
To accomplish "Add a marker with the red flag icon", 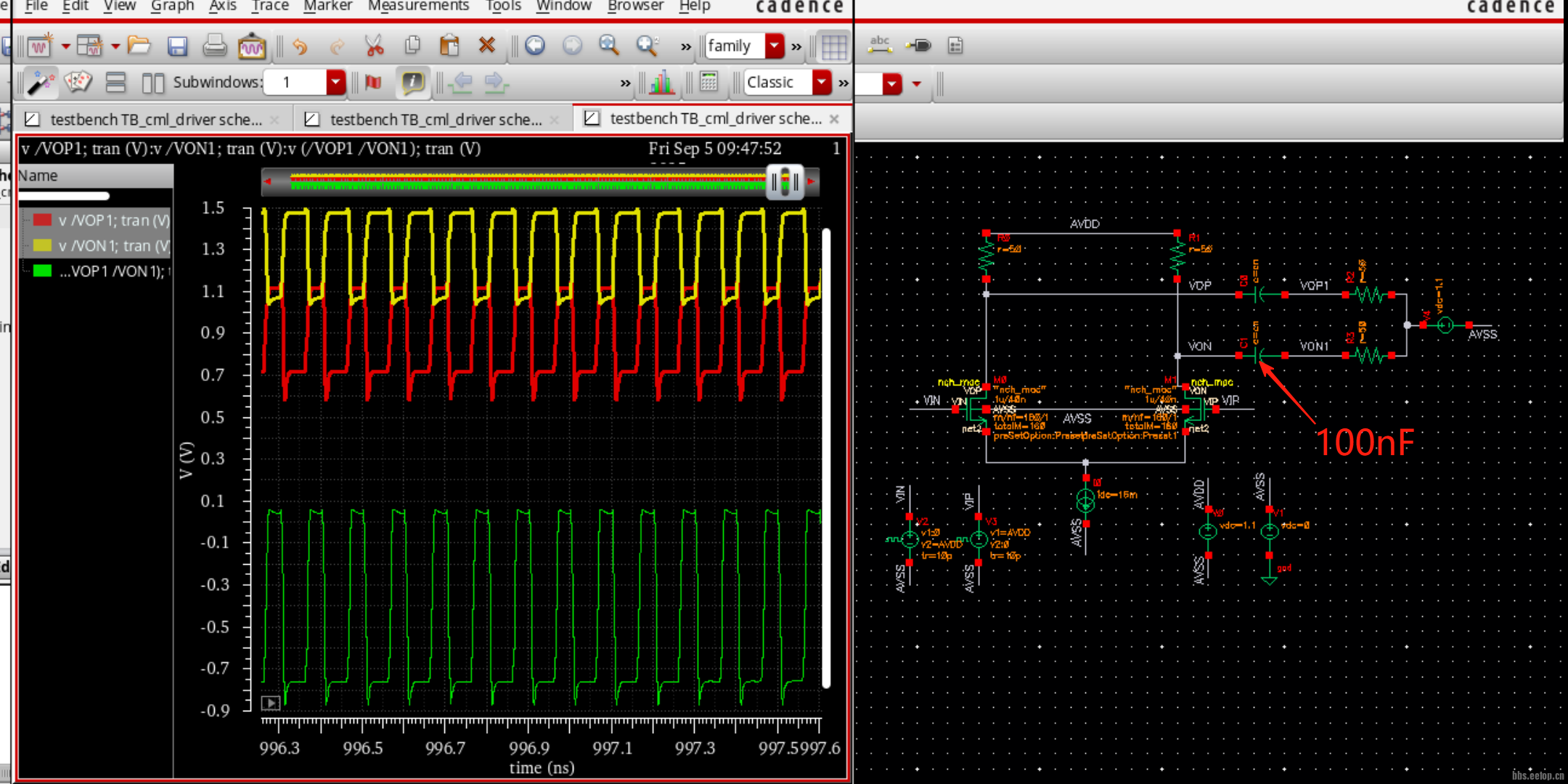I will (x=373, y=82).
